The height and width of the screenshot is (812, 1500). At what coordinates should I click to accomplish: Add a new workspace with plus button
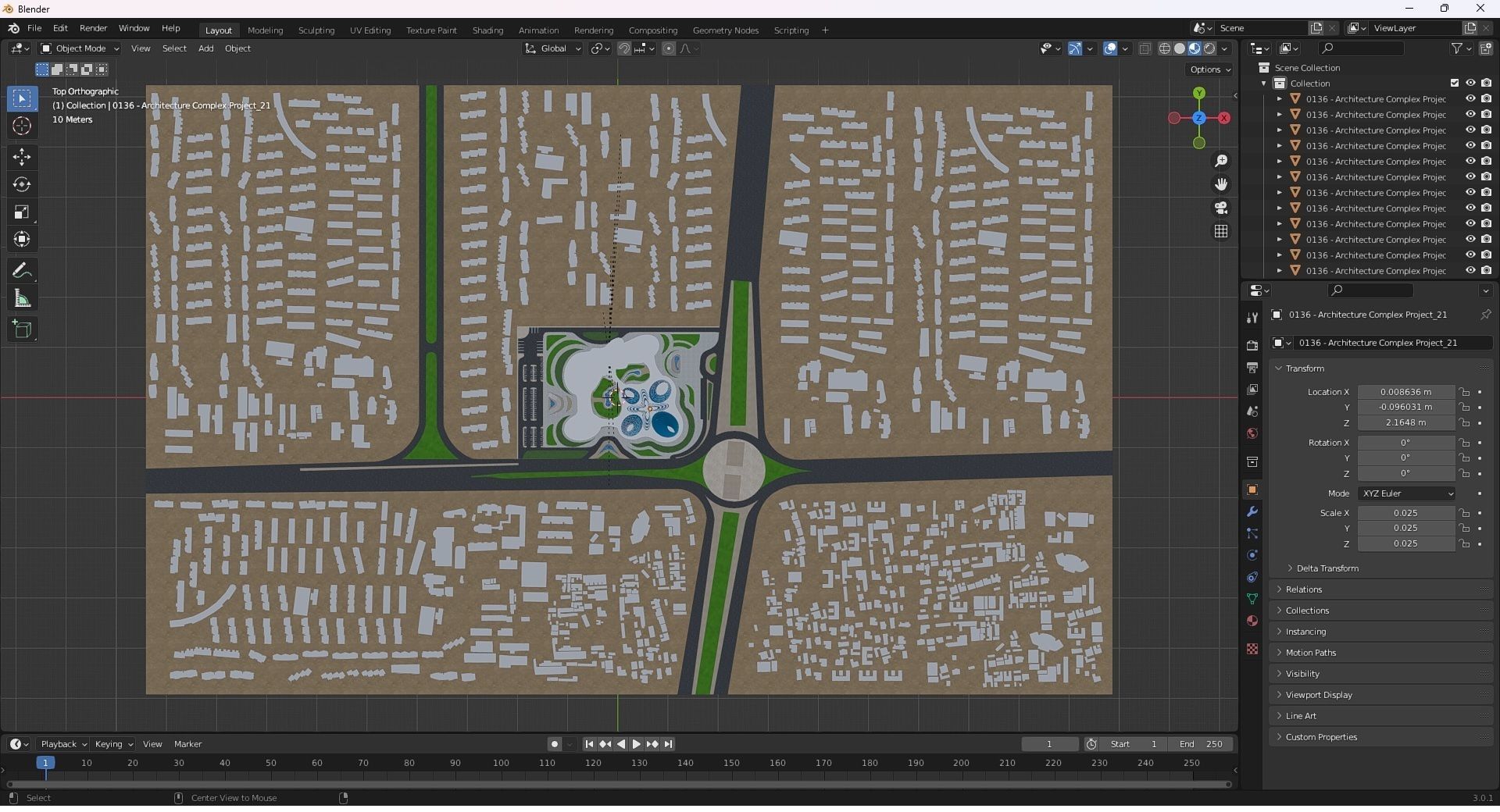(825, 30)
